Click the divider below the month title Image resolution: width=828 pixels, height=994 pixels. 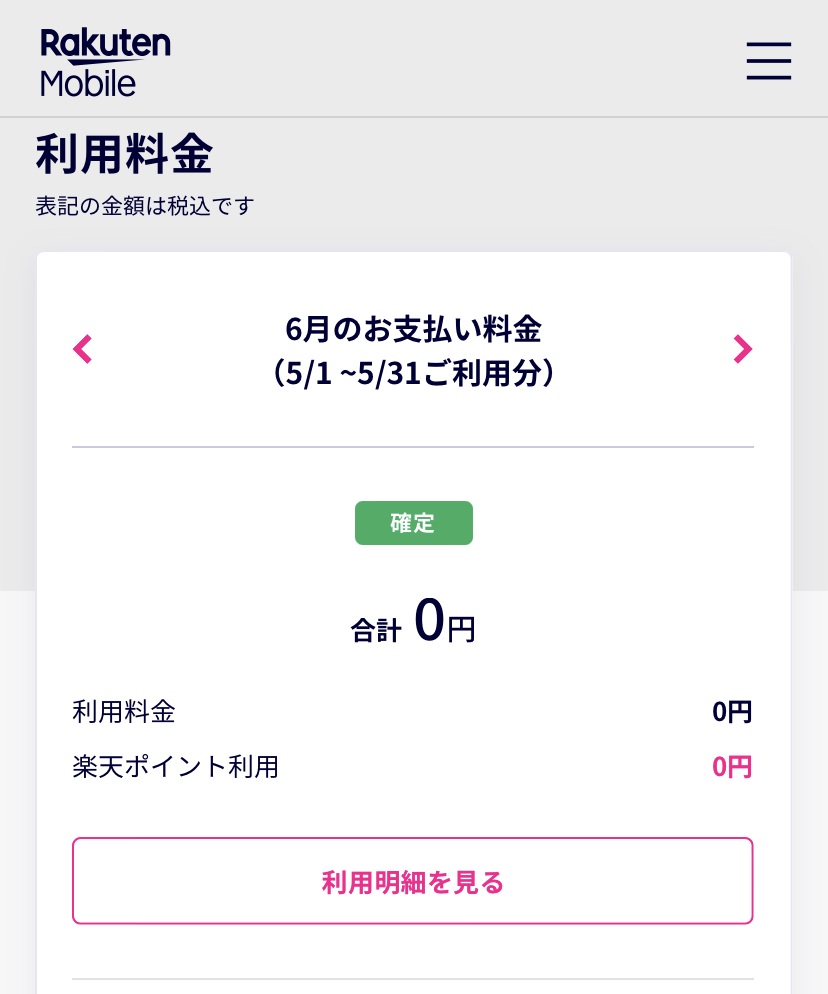click(412, 447)
